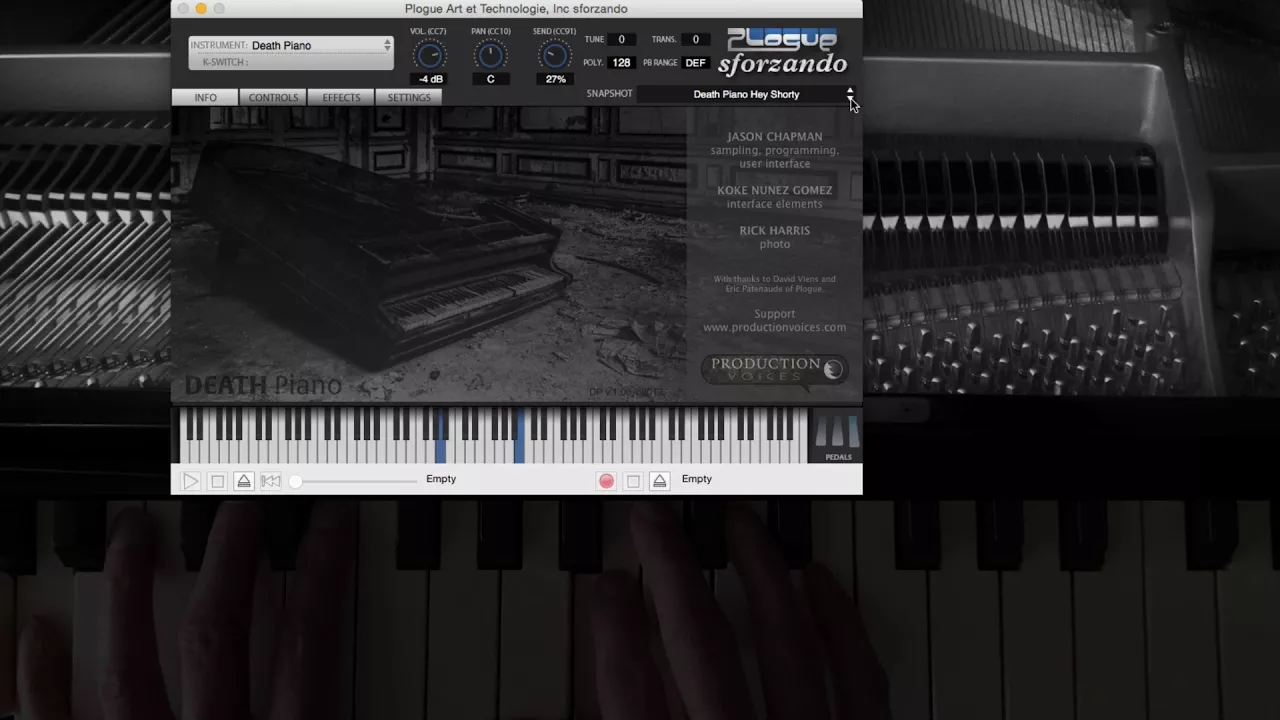
Task: Click the pan readout C
Action: click(491, 79)
